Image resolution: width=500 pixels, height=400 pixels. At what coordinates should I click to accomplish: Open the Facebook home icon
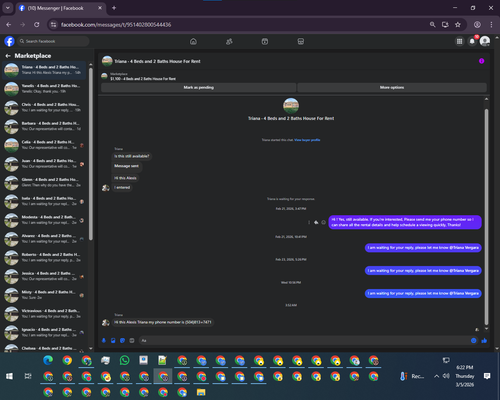[193, 41]
